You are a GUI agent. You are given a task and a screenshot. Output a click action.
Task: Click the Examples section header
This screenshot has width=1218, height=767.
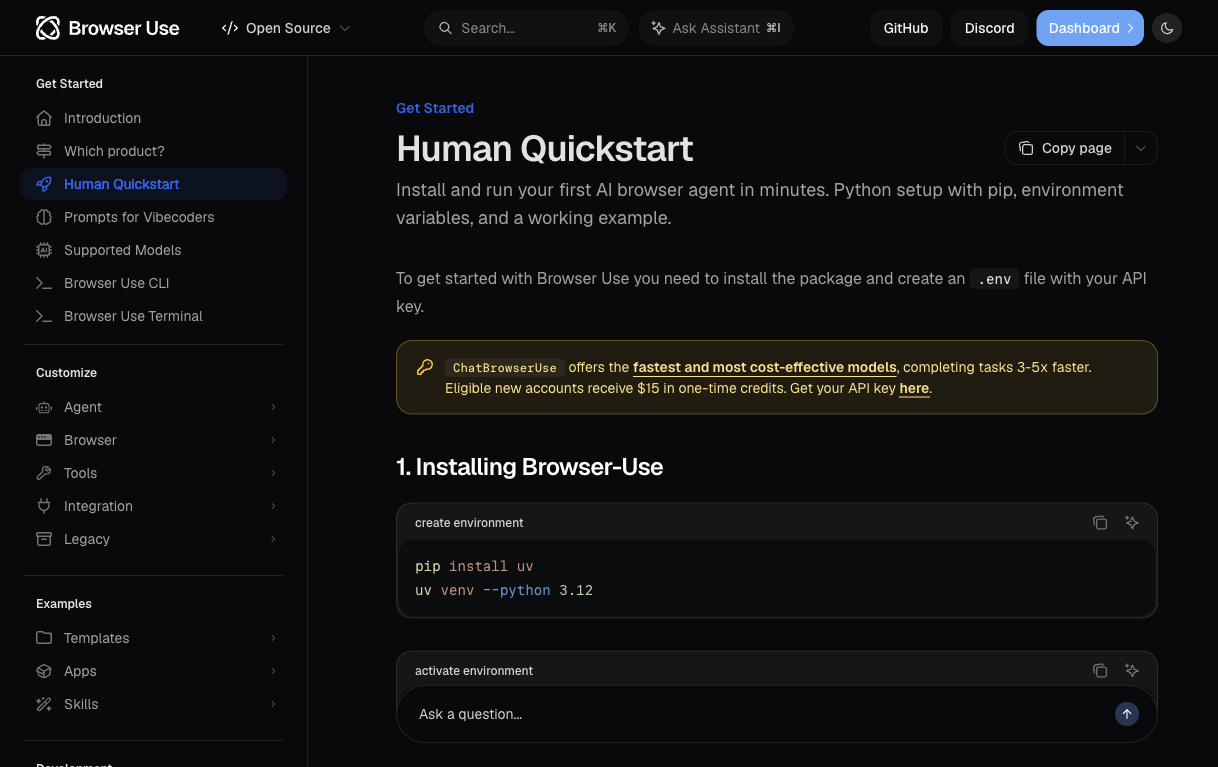point(64,604)
